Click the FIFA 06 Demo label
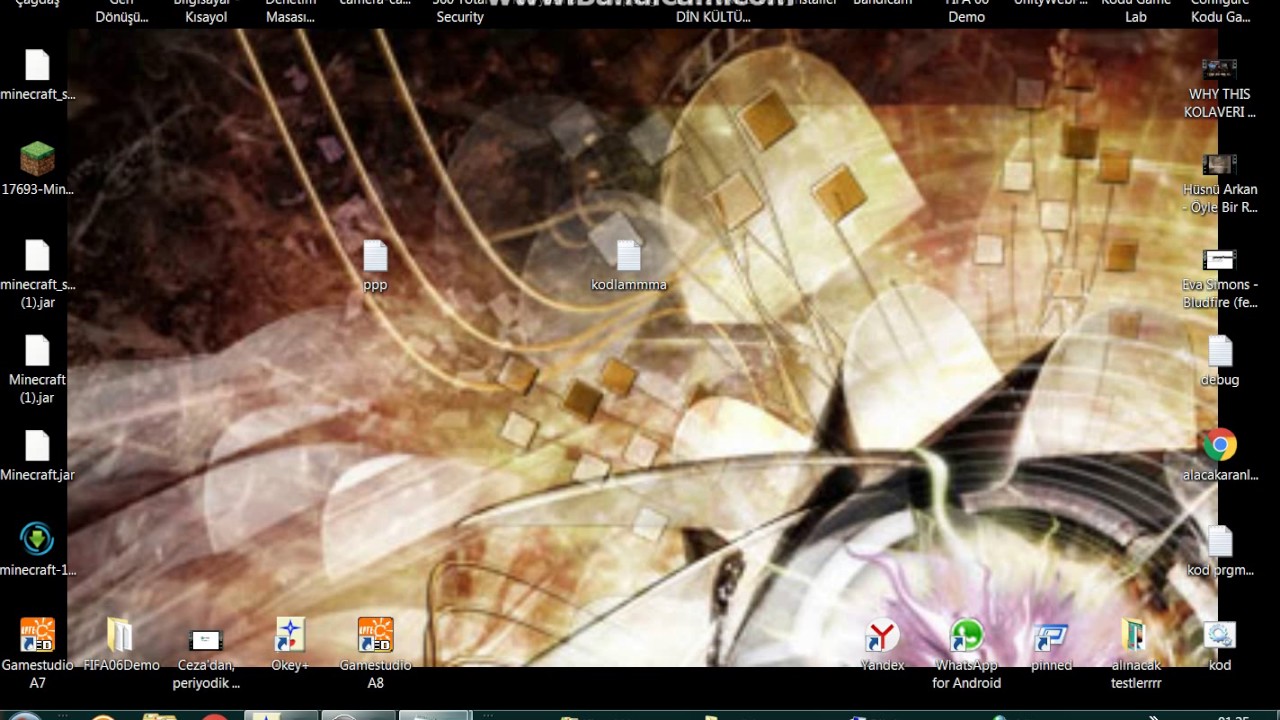 (x=967, y=9)
